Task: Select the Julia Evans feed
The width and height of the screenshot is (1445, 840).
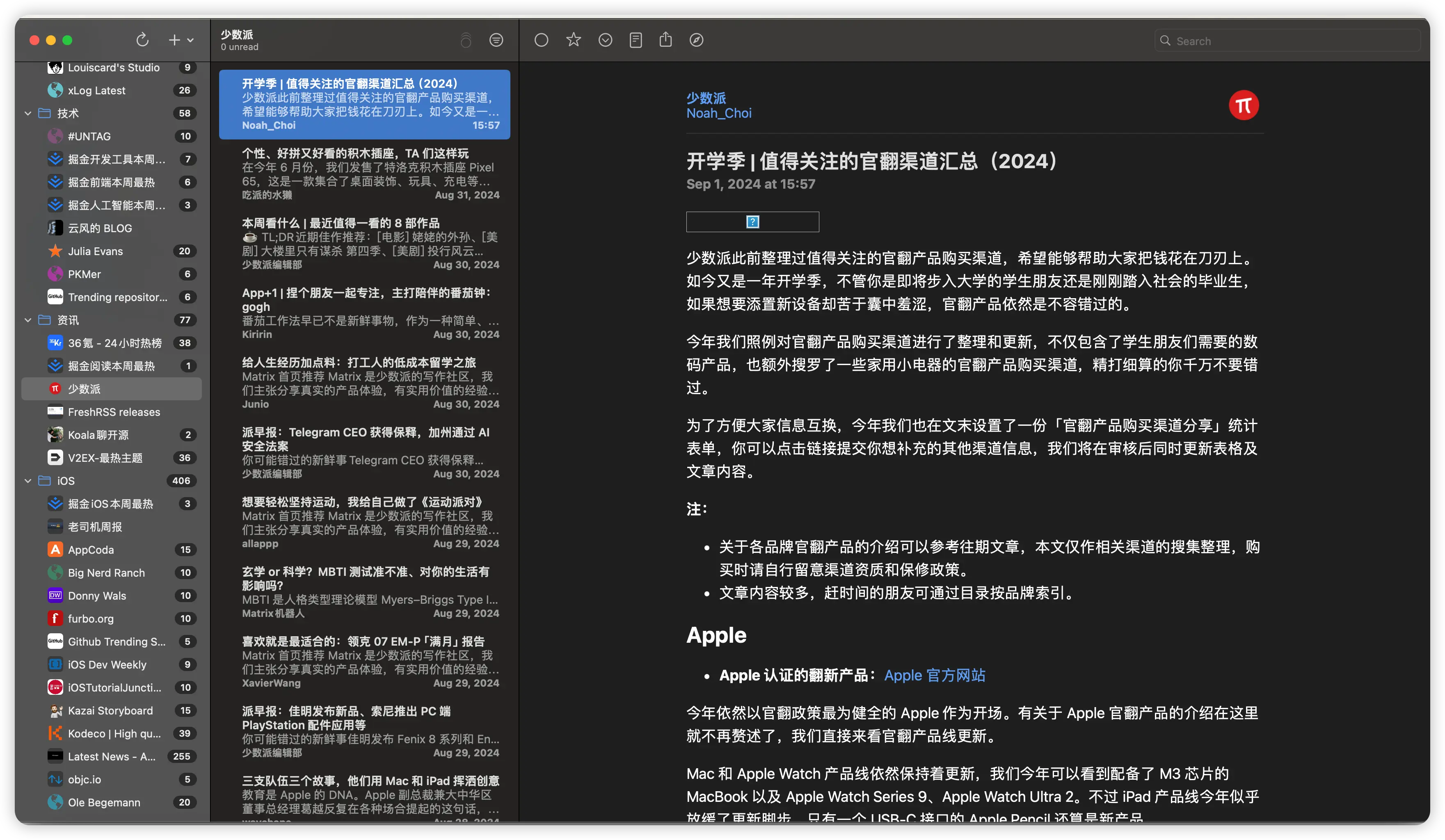Action: click(112, 251)
